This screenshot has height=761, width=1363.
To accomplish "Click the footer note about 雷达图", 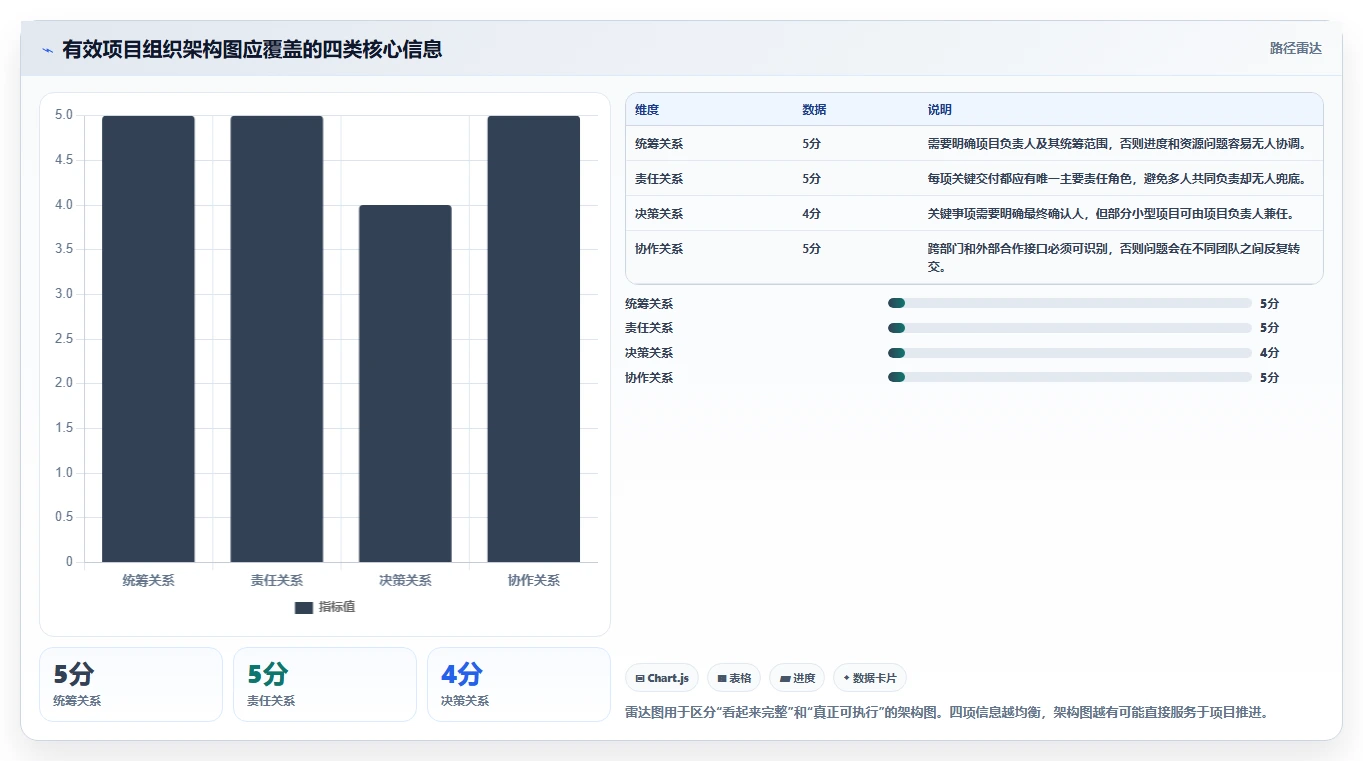I will click(x=947, y=713).
